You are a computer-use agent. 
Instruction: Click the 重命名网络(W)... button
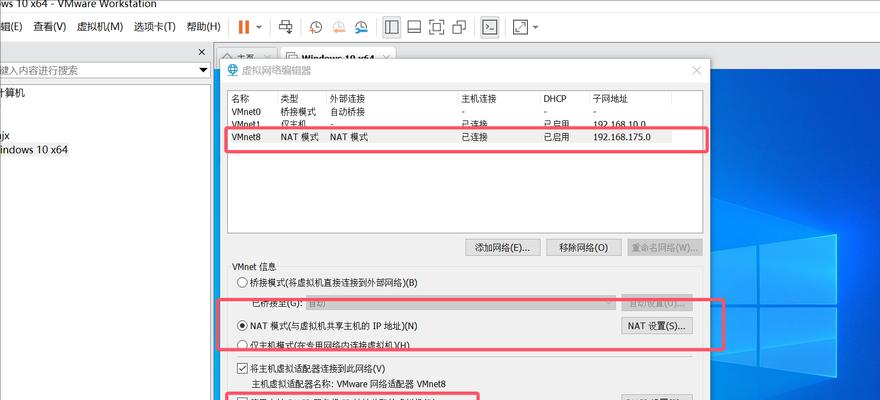pos(664,247)
